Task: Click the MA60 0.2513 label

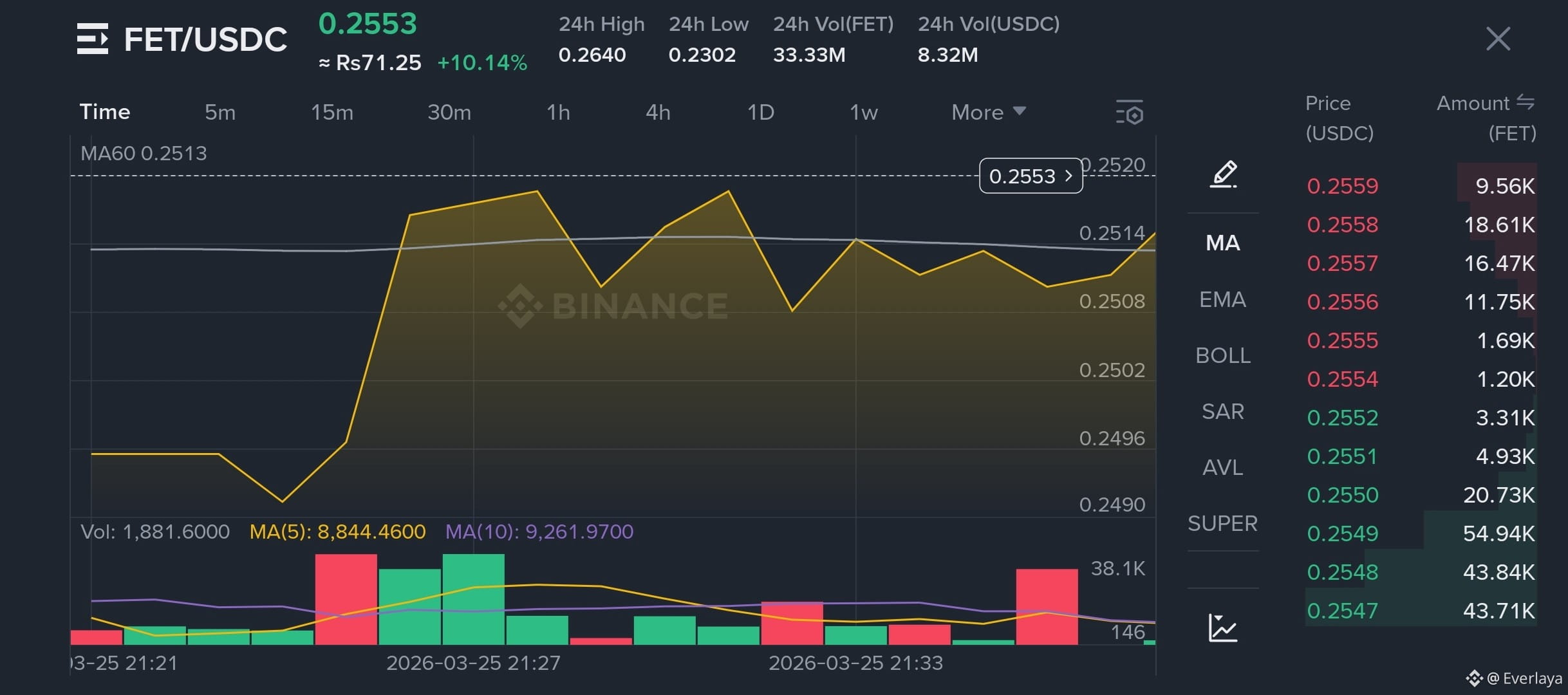Action: (x=144, y=153)
